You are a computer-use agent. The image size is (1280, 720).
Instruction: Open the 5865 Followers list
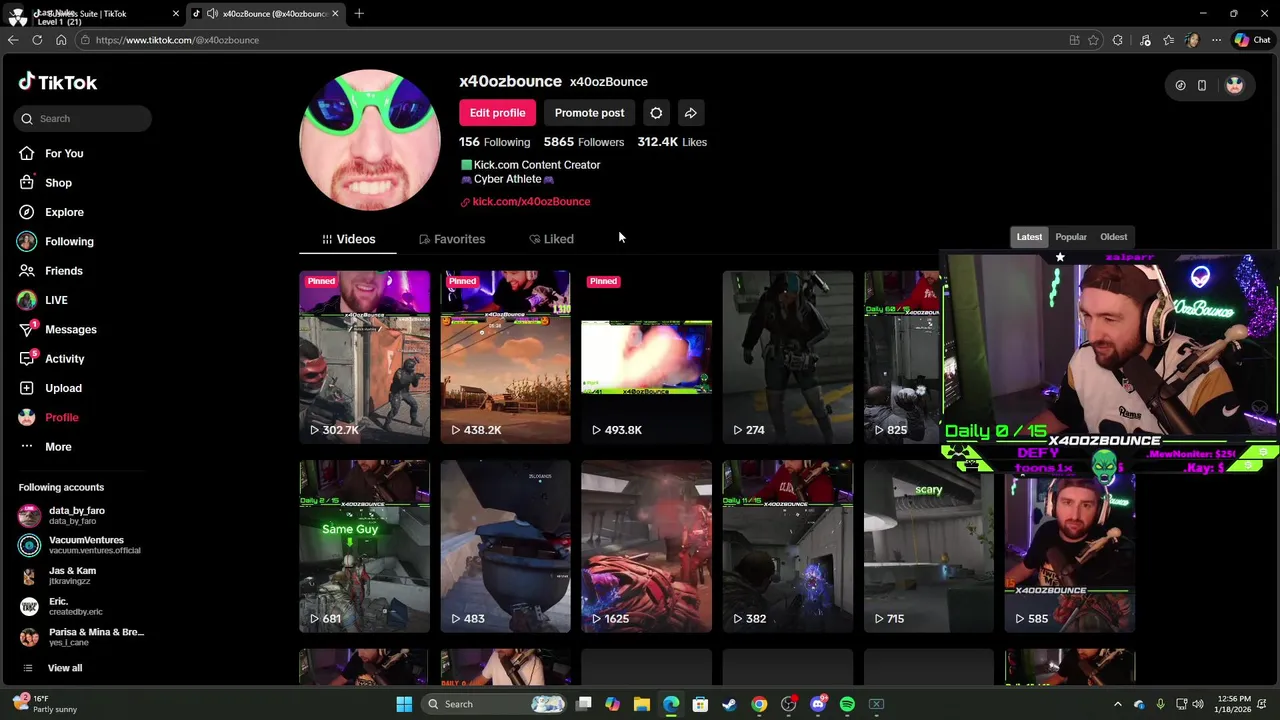point(584,142)
